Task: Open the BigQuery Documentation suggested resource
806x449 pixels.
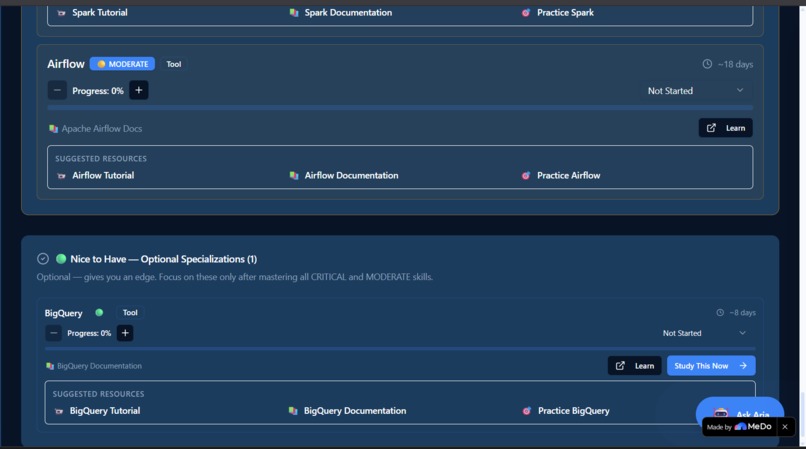Action: click(x=355, y=411)
